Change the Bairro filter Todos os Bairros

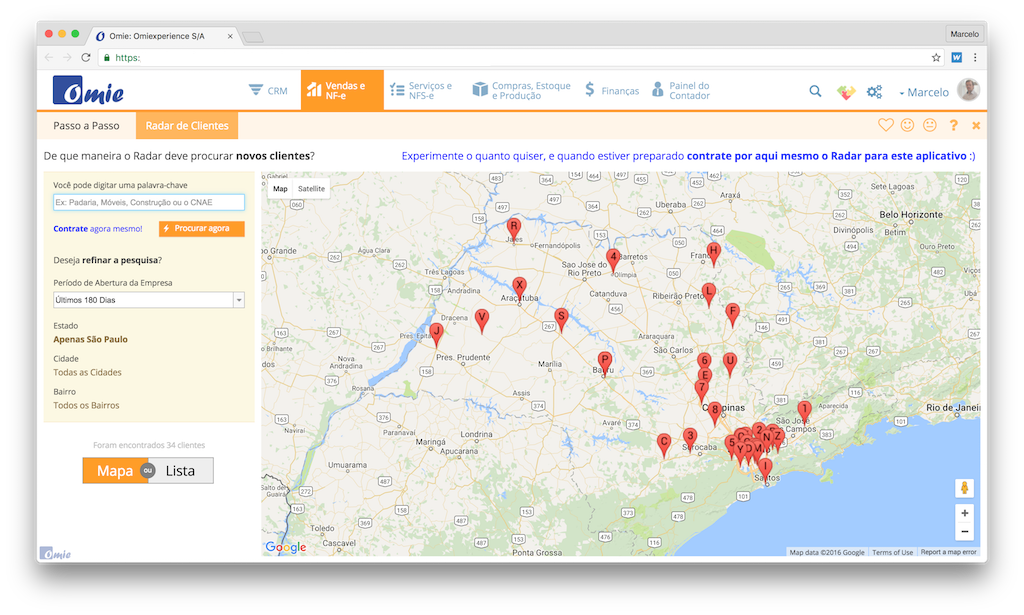coord(86,405)
